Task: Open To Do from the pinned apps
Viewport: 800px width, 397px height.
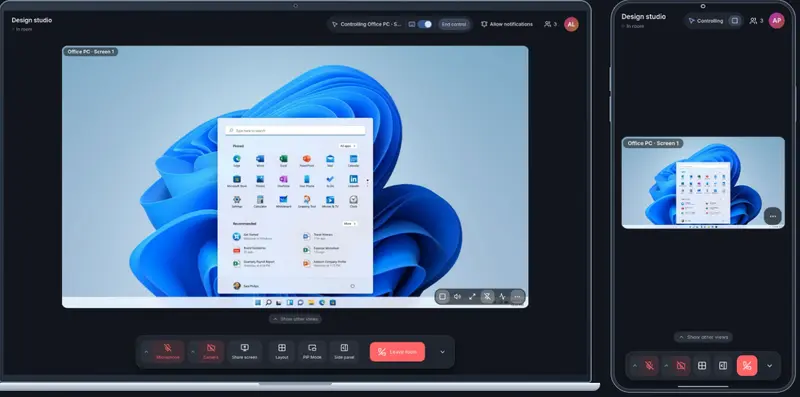Action: coord(330,181)
